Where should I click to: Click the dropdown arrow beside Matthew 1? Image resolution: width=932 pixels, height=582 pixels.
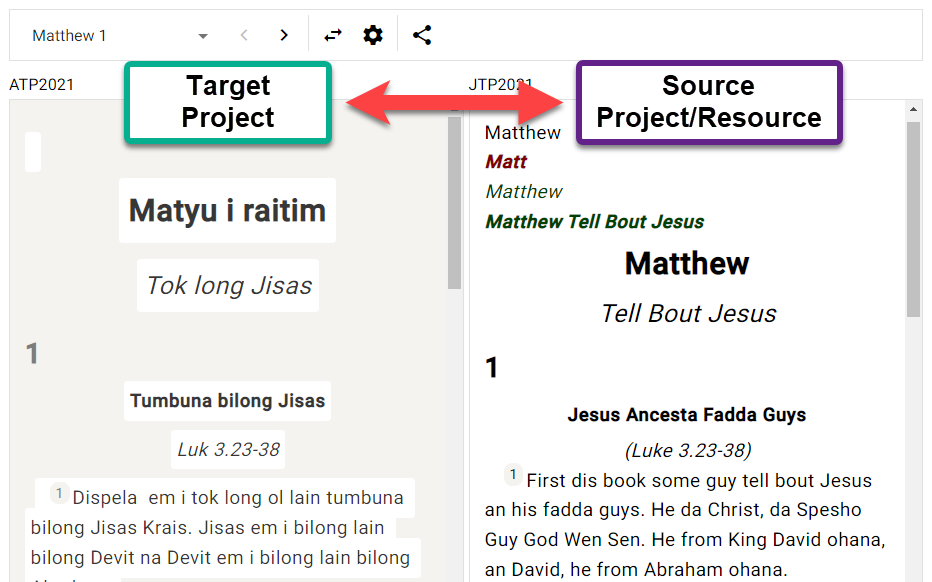tap(203, 36)
